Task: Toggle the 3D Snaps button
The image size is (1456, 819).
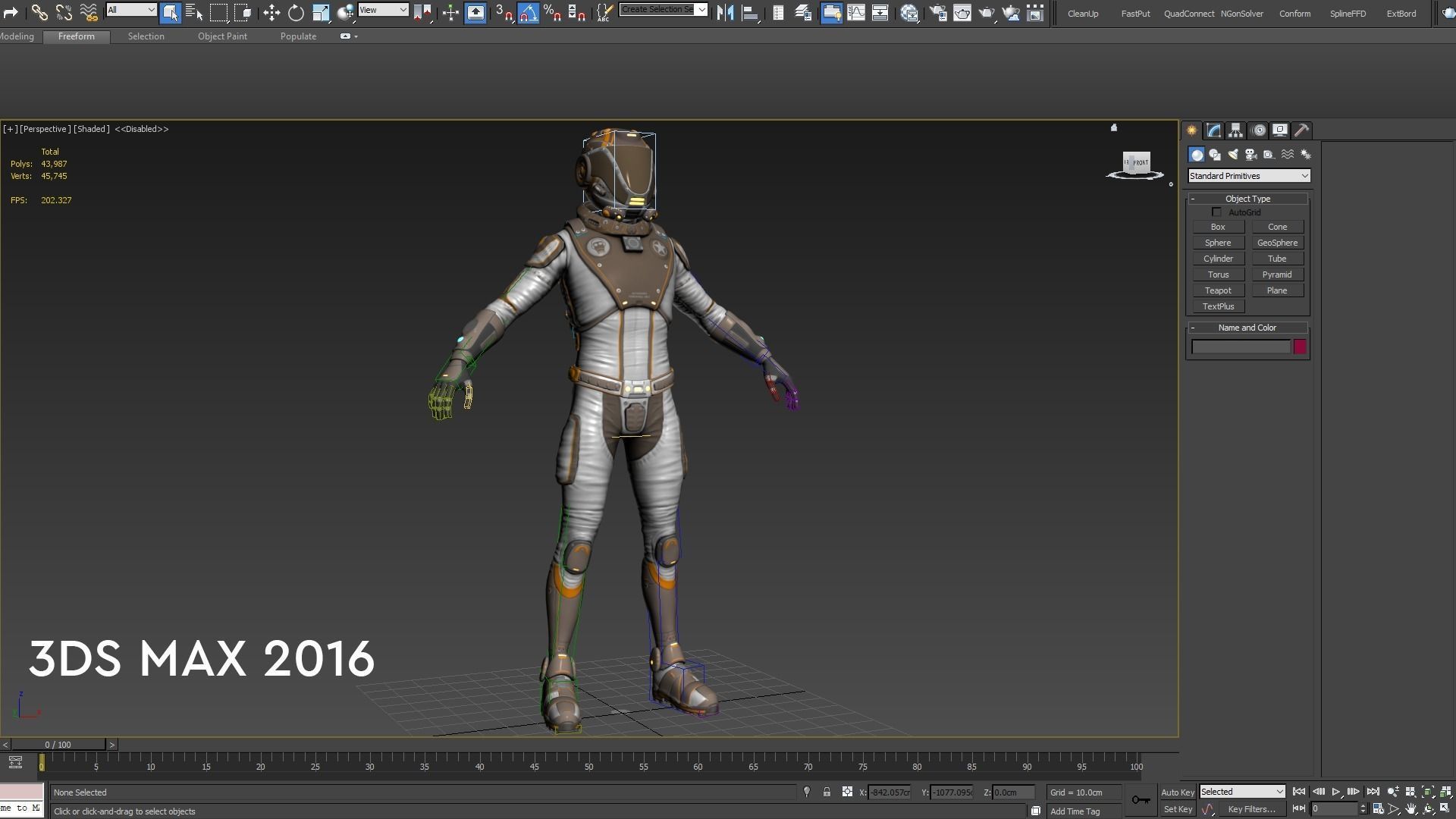Action: coord(504,12)
